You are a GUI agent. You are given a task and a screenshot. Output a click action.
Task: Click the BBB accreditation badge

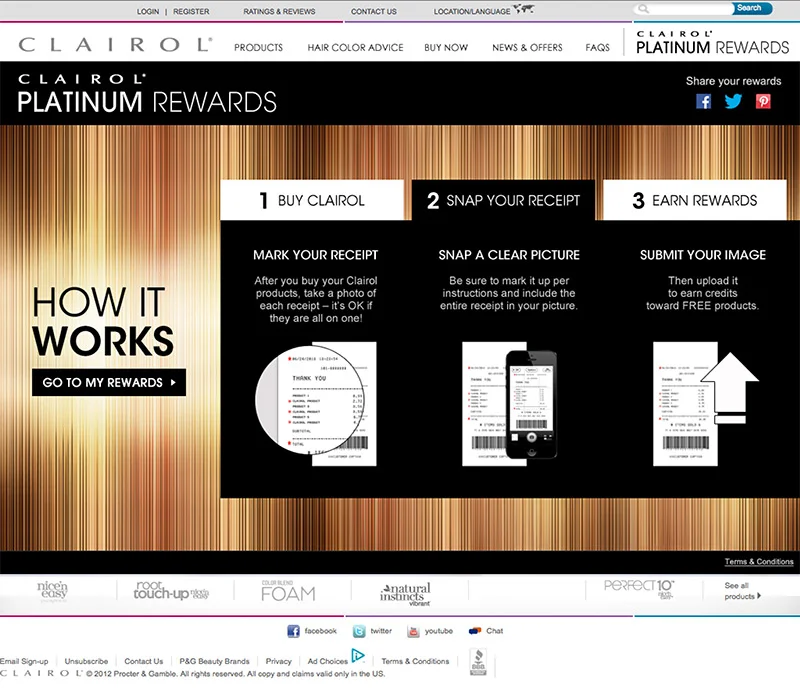(x=478, y=662)
